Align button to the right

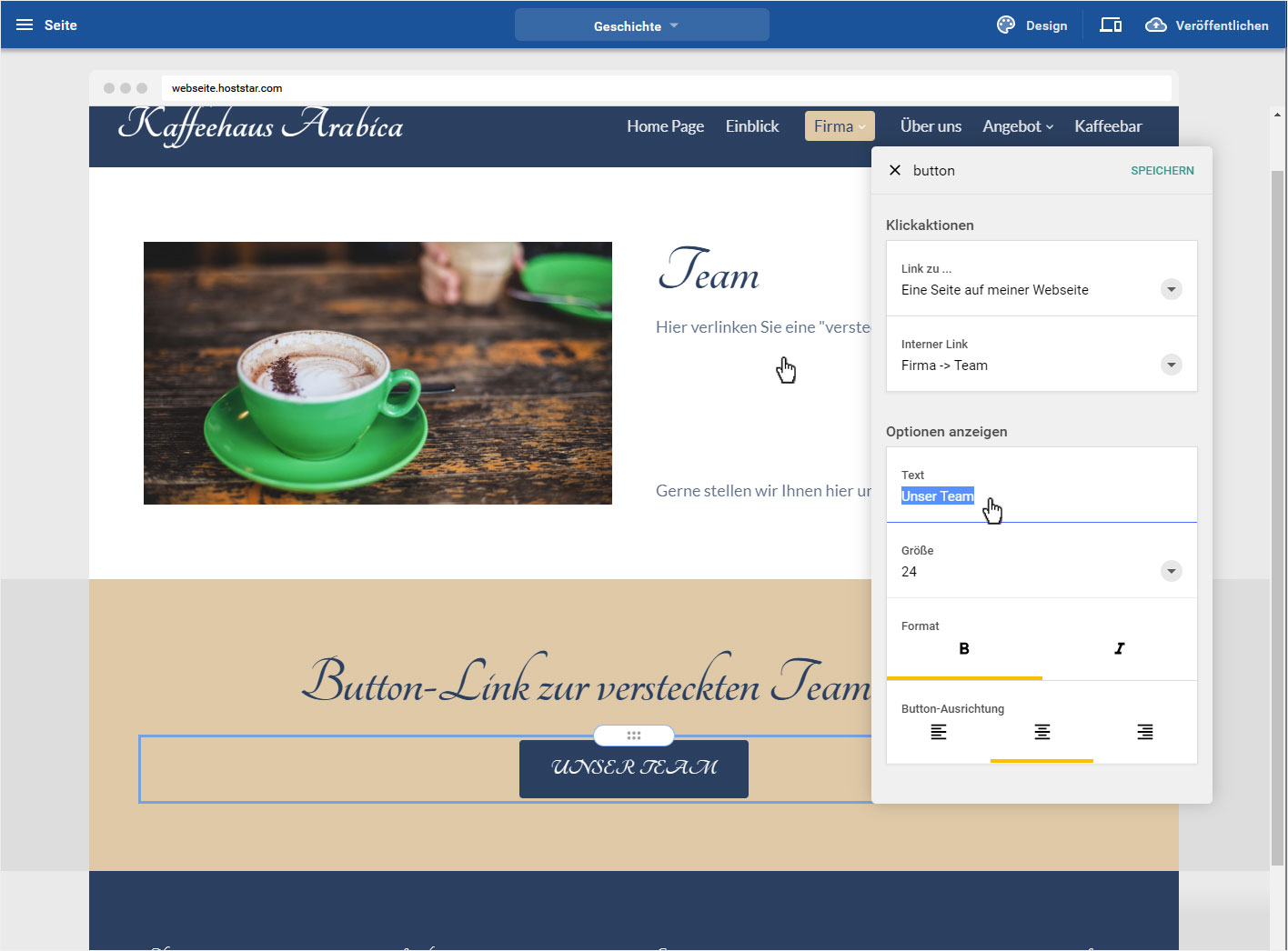tap(1145, 732)
